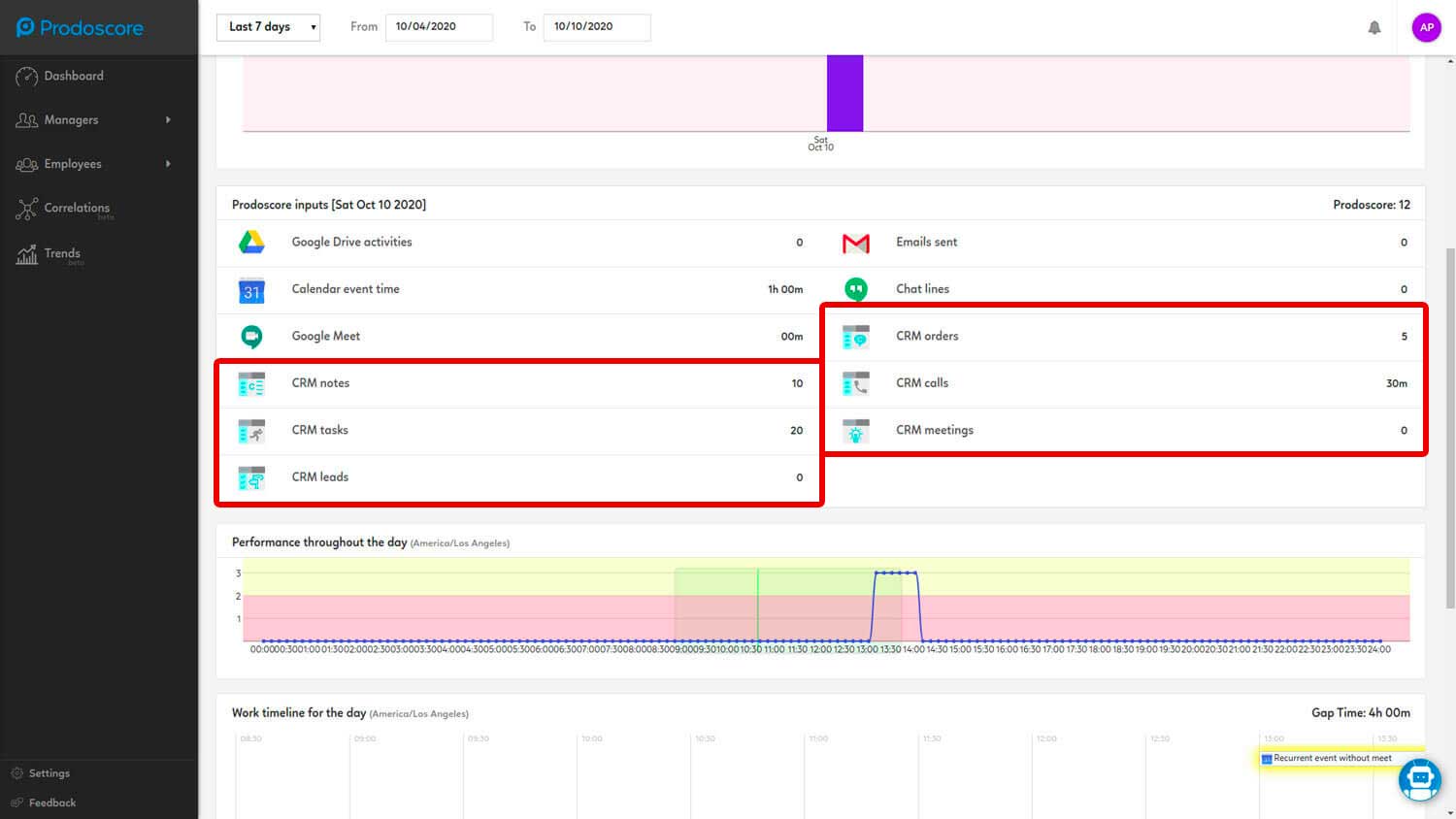Open the chatbot robot icon

tap(1419, 779)
